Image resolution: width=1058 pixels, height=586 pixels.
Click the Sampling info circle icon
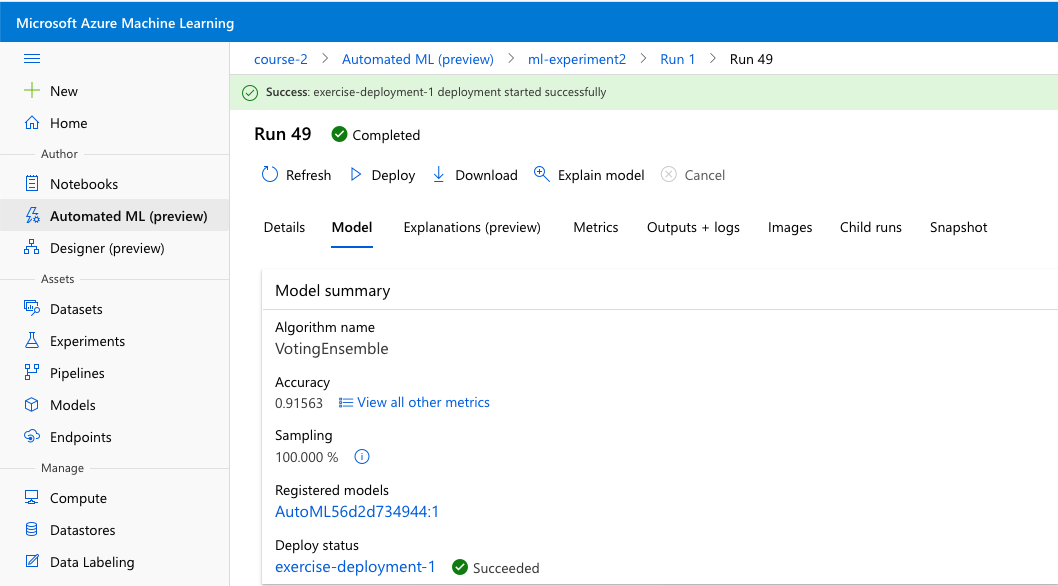point(362,457)
